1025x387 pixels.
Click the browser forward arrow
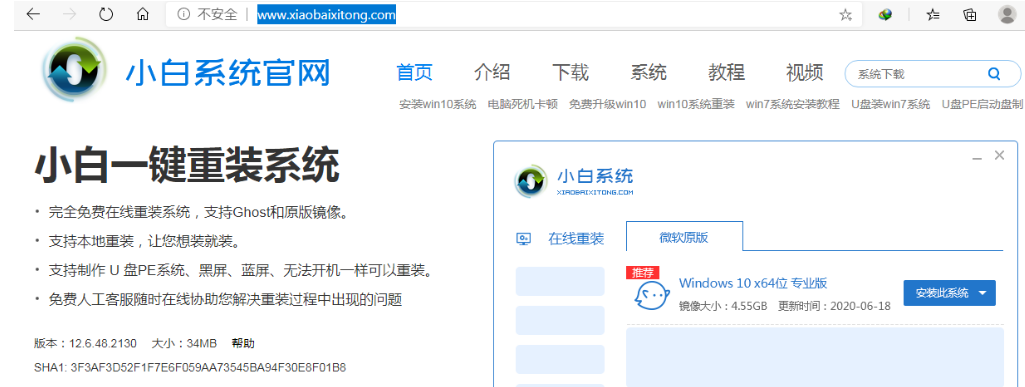(69, 14)
